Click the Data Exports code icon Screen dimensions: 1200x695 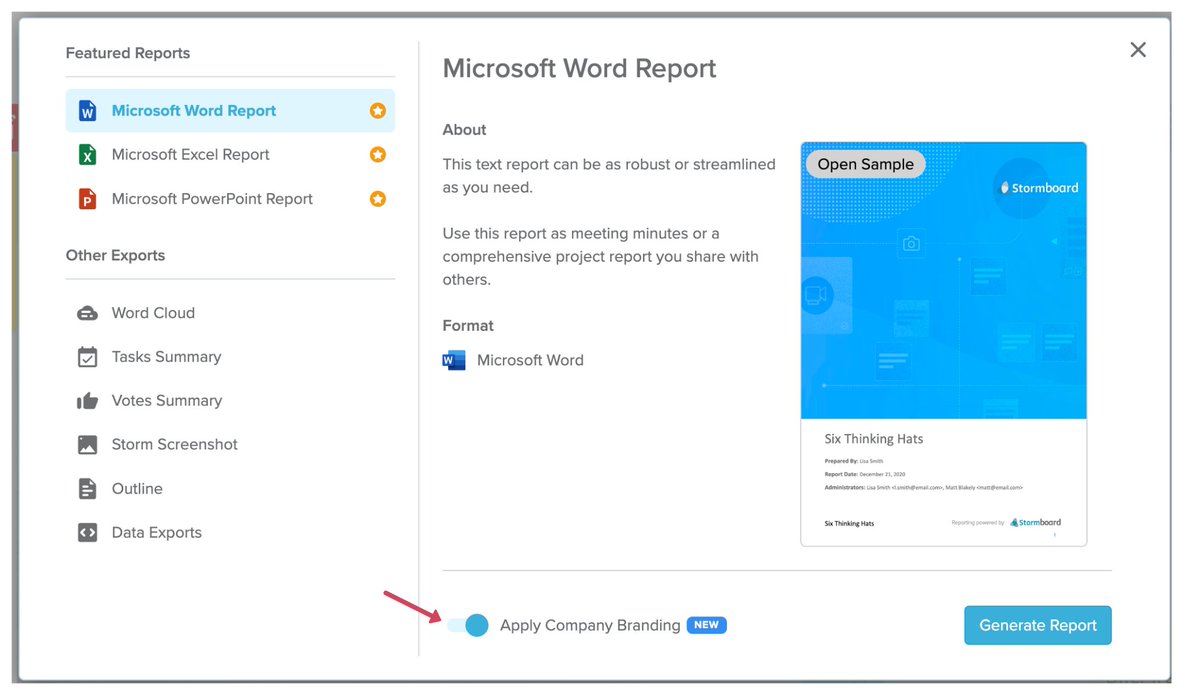coord(89,532)
